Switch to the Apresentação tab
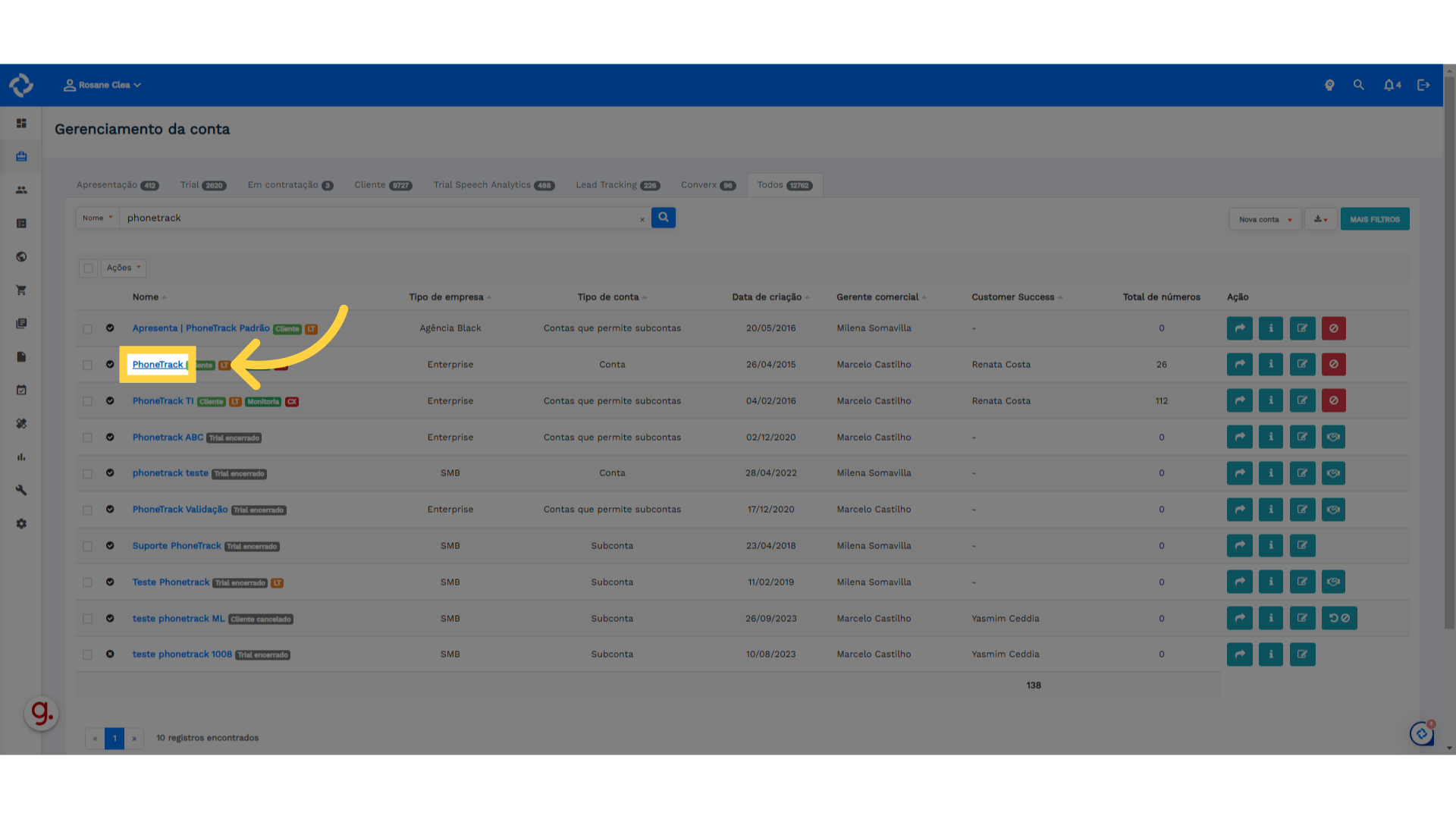Screen dimensions: 1456x819 coord(118,185)
